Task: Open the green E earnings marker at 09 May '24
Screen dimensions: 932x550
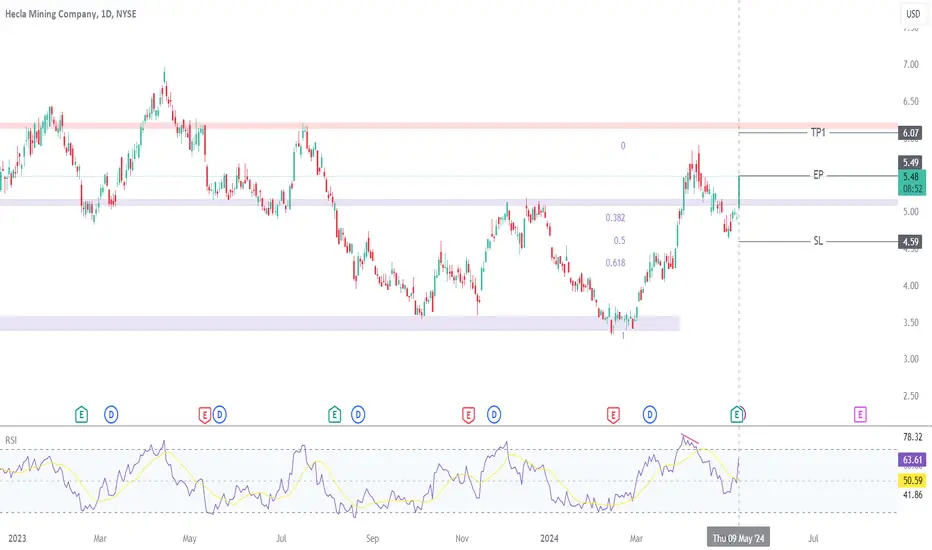Action: [x=736, y=414]
